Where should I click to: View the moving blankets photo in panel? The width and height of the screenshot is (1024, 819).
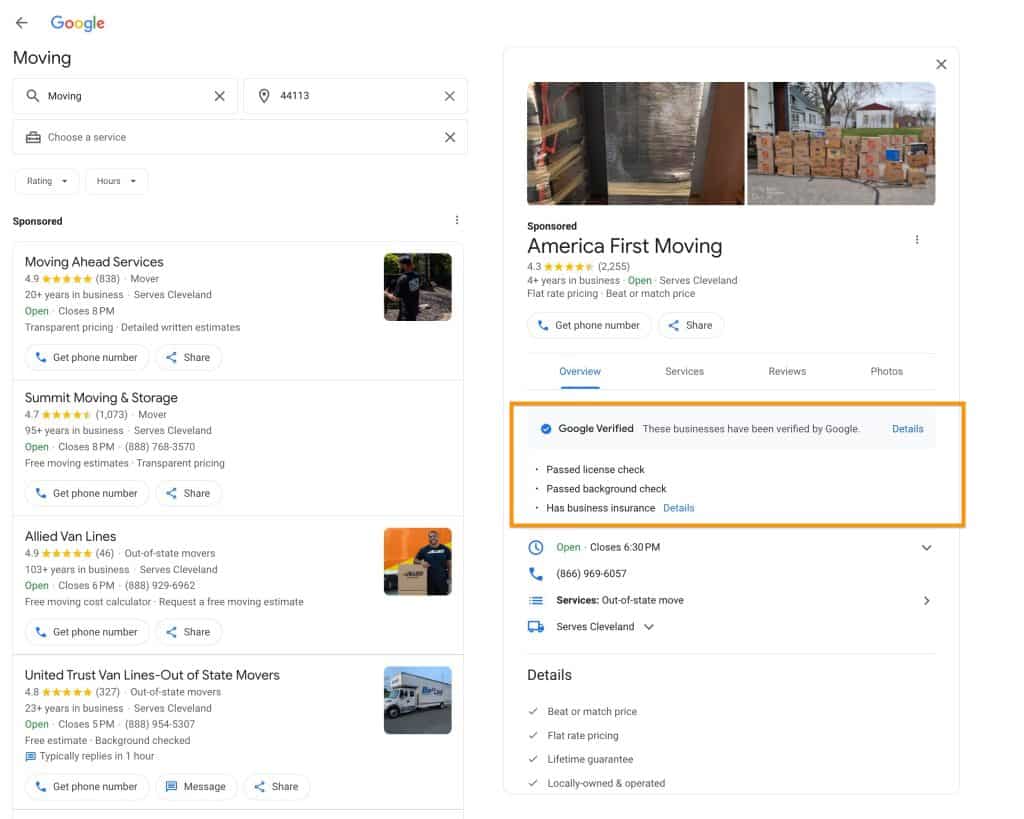click(635, 143)
